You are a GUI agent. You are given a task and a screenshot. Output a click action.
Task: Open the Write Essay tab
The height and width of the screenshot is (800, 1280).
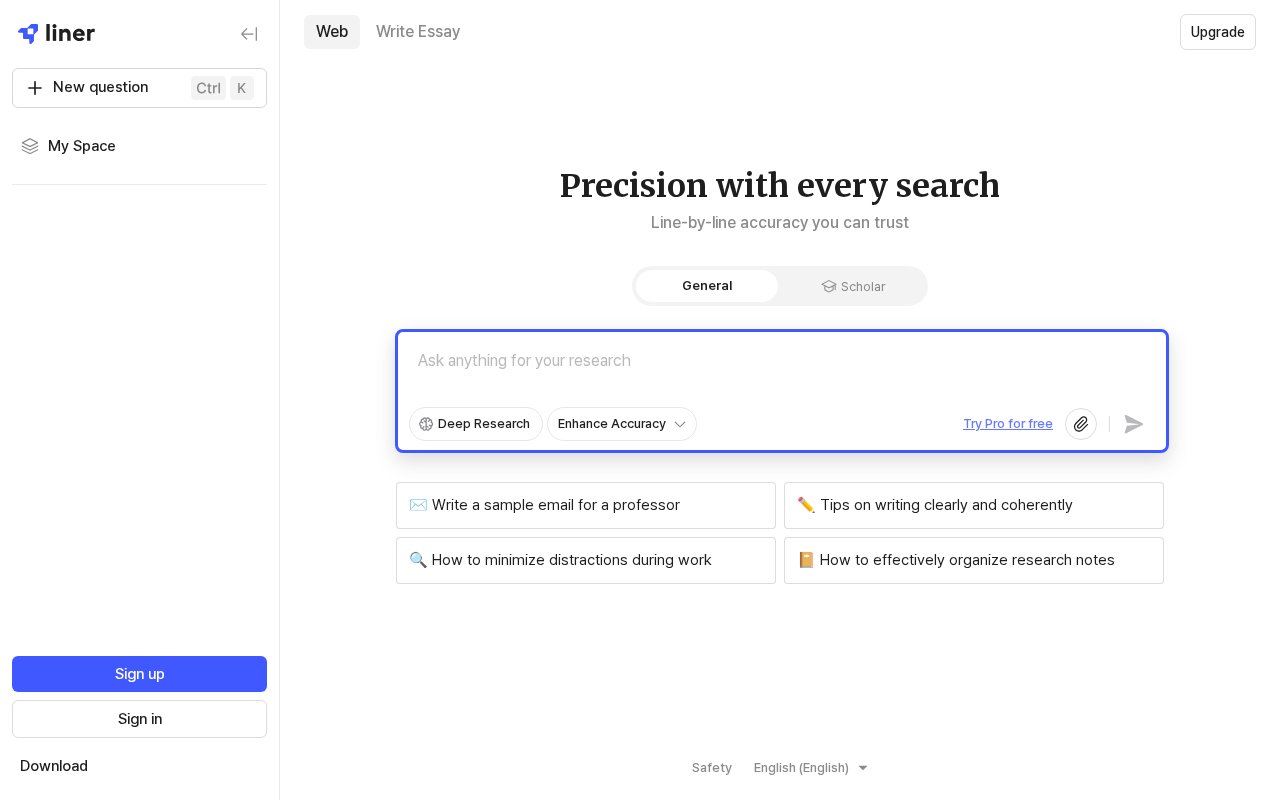(x=418, y=32)
